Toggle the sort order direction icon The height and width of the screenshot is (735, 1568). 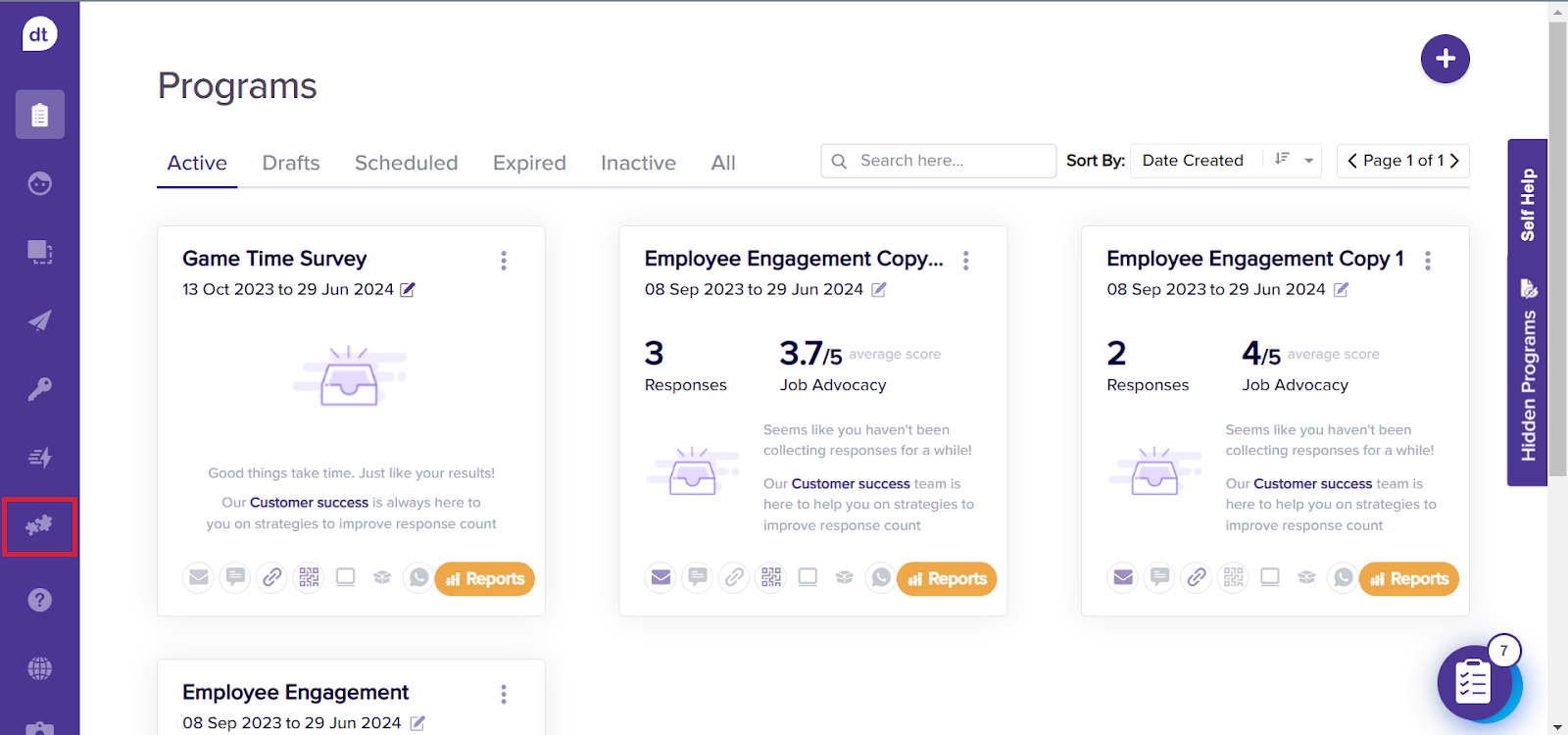point(1282,160)
